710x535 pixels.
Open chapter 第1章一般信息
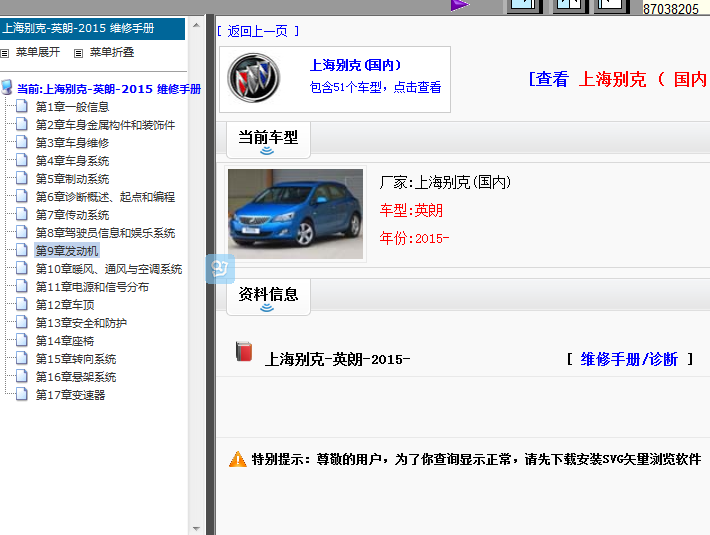[72, 107]
